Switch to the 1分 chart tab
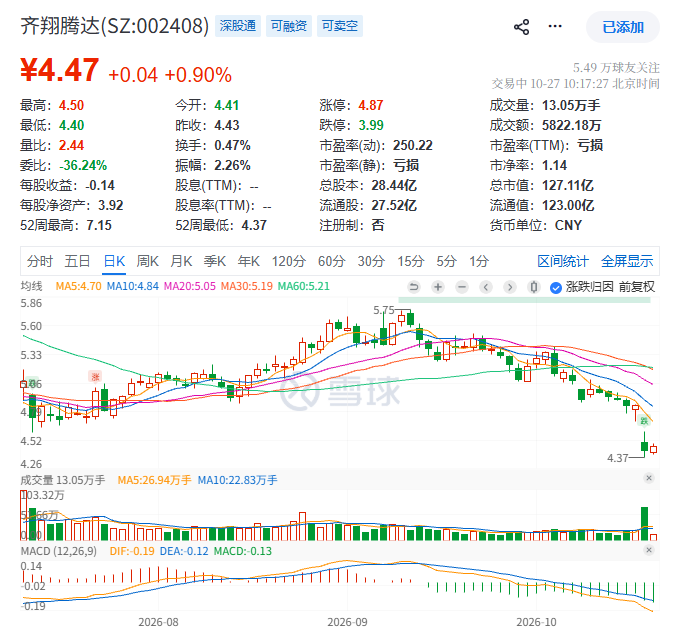 pos(479,261)
